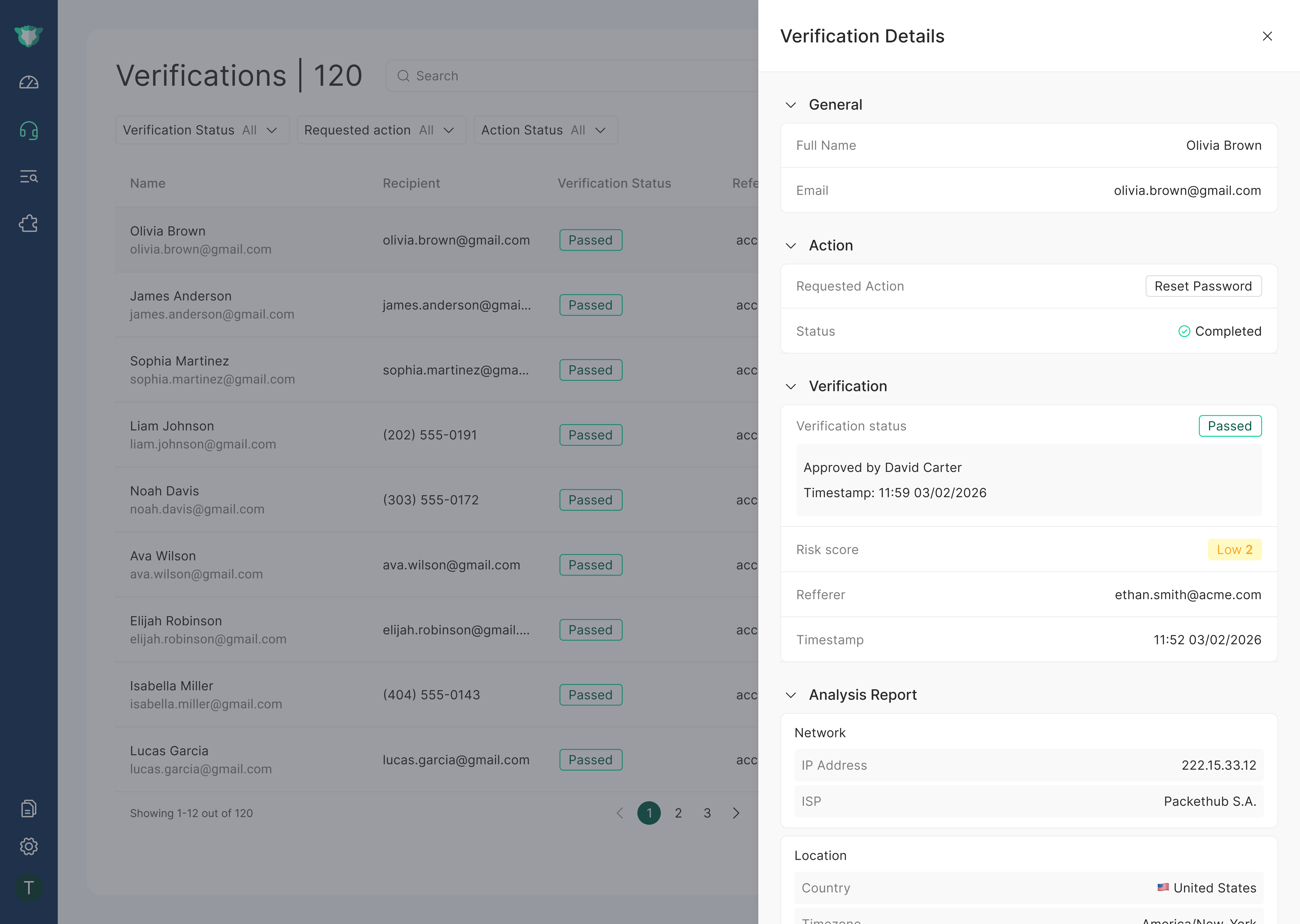Select the Olivia Brown table row
The width and height of the screenshot is (1300, 924).
(x=436, y=240)
